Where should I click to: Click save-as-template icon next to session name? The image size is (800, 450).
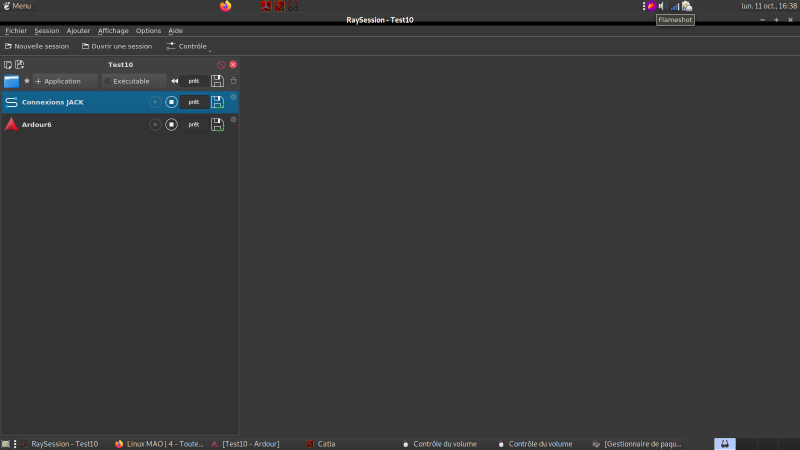pos(19,65)
